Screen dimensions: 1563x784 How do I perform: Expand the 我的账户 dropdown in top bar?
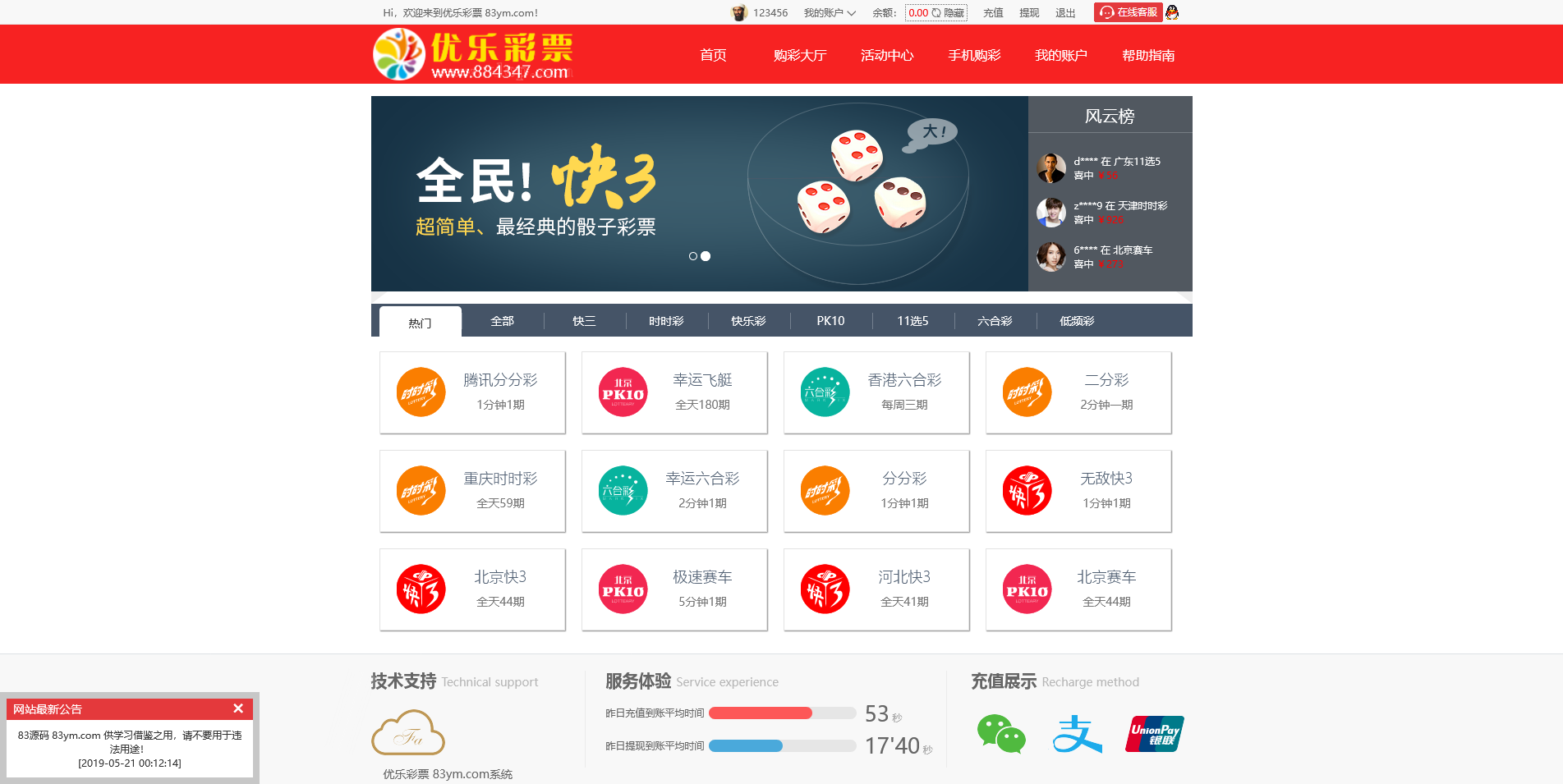830,12
